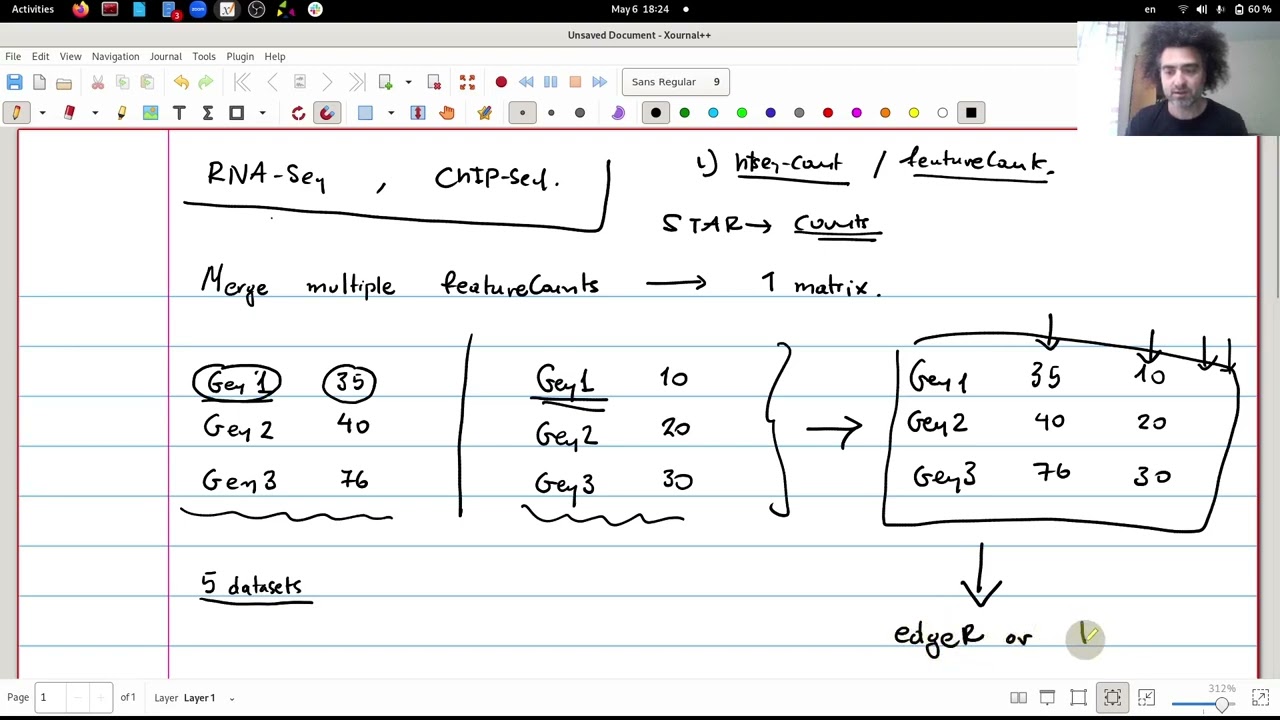Open the insert page options dropdown
The height and width of the screenshot is (720, 1280).
click(408, 82)
